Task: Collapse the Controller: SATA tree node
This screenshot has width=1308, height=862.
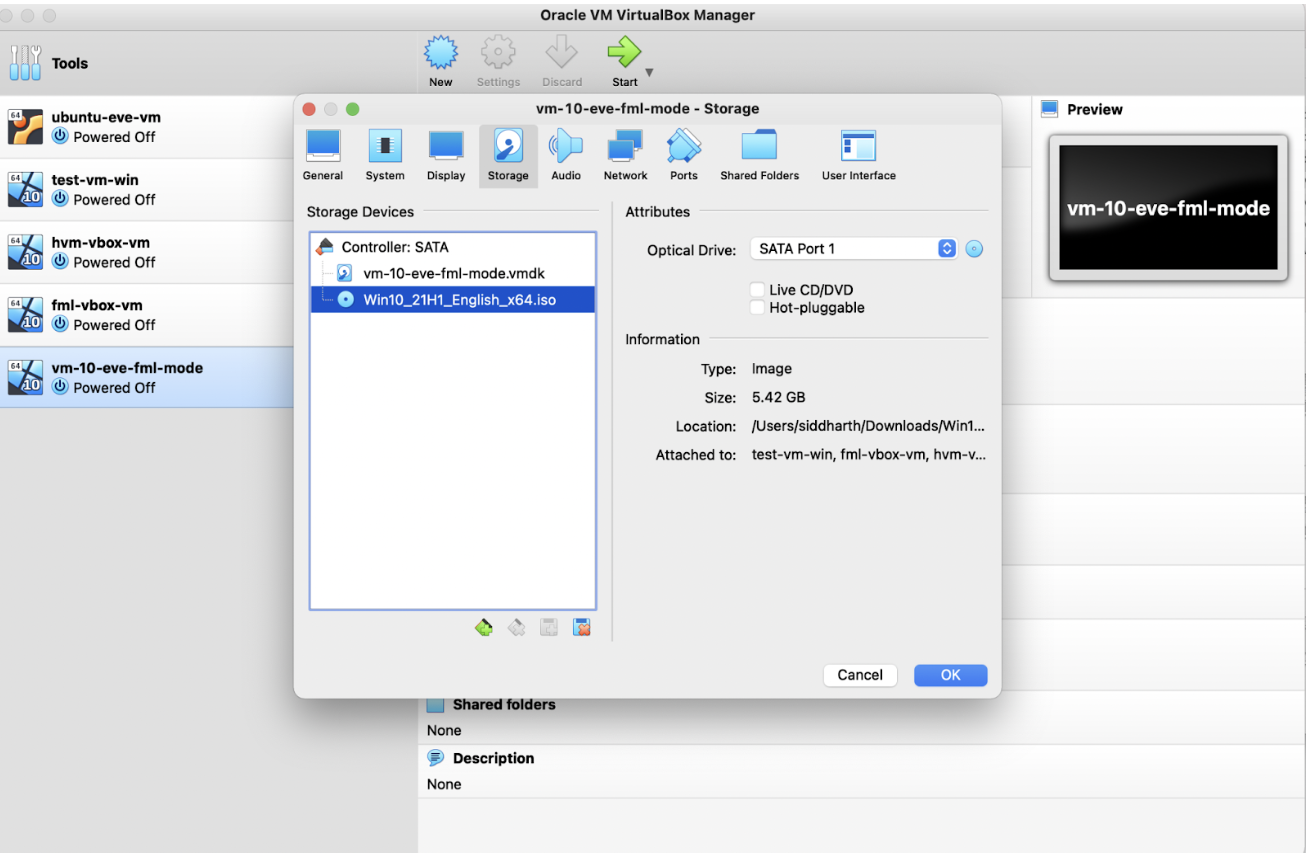Action: coord(324,247)
